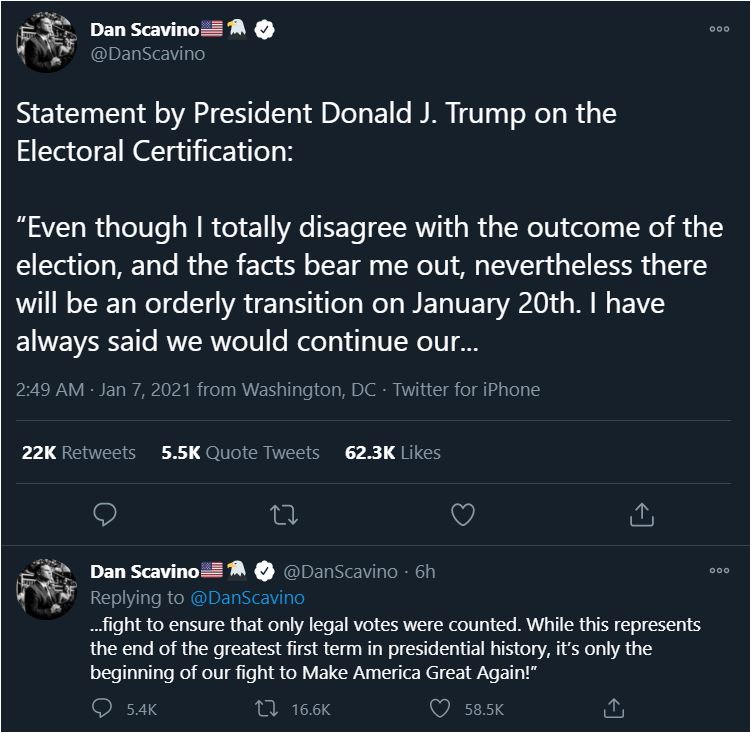Click the Replying to @DanScavino link
Screen dimensions: 751x733
click(x=245, y=597)
